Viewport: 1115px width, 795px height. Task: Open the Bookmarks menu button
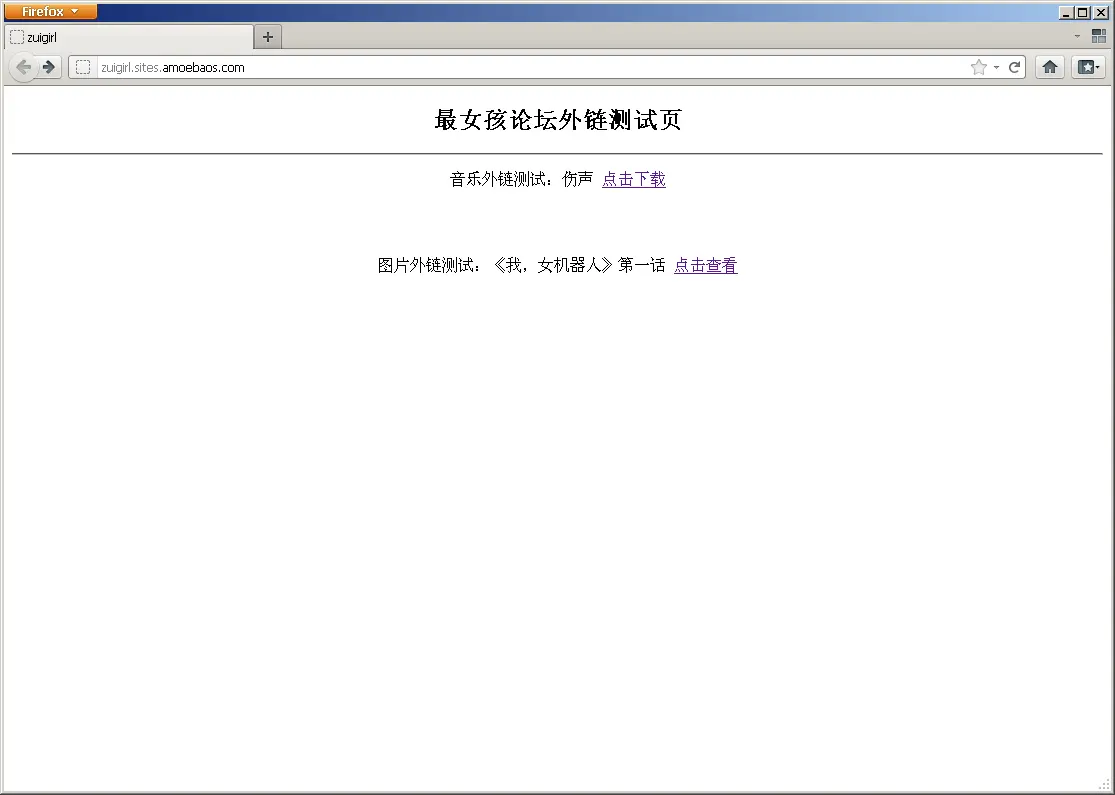click(1088, 67)
